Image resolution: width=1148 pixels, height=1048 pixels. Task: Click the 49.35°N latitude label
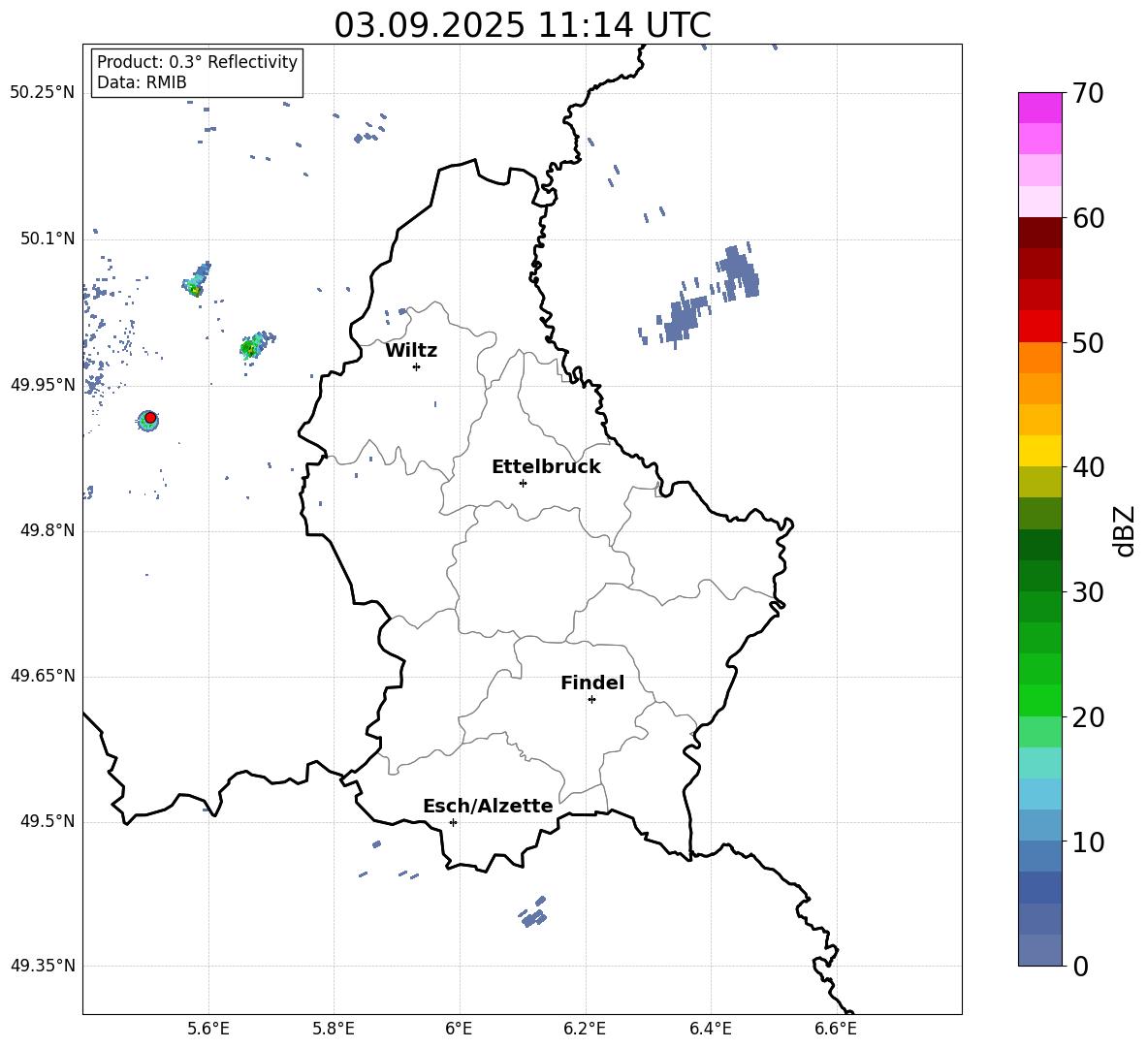[x=43, y=966]
